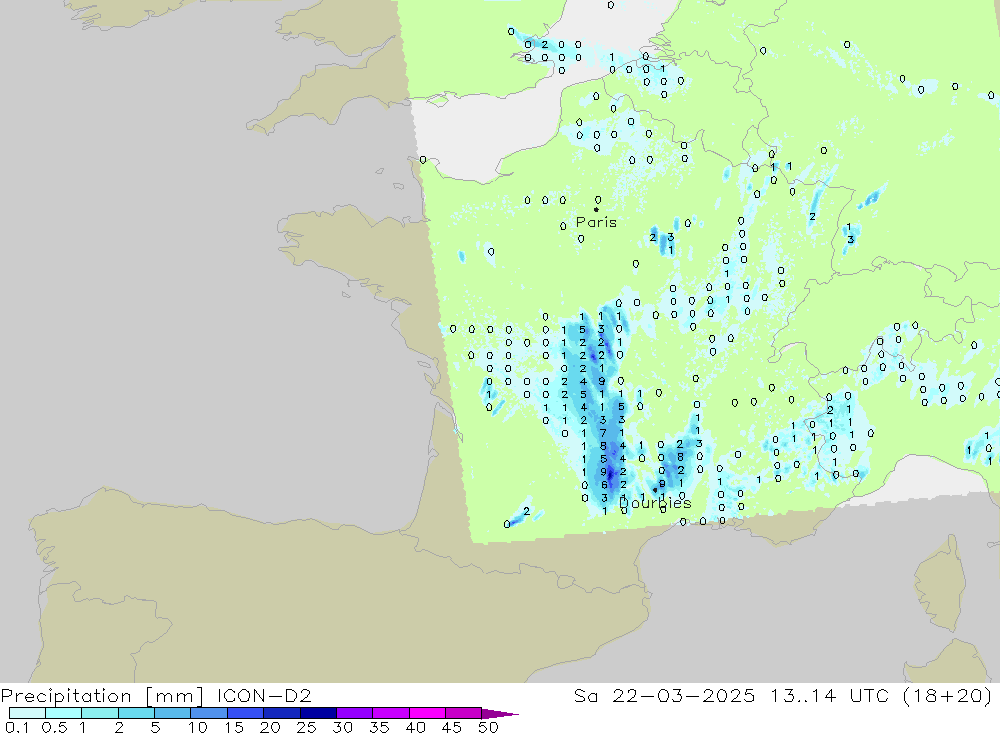
Task: Select the 5–10 mm legend swatch
Action: pos(172,713)
